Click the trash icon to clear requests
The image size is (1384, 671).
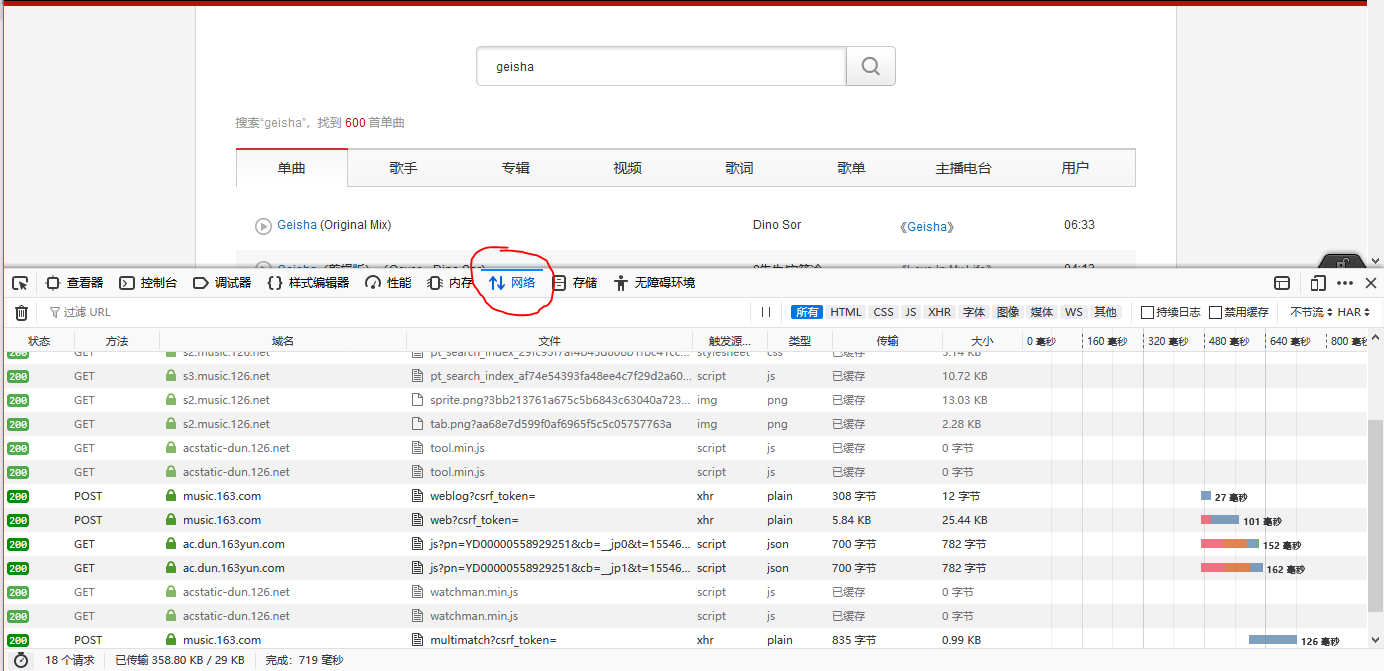pyautogui.click(x=21, y=312)
